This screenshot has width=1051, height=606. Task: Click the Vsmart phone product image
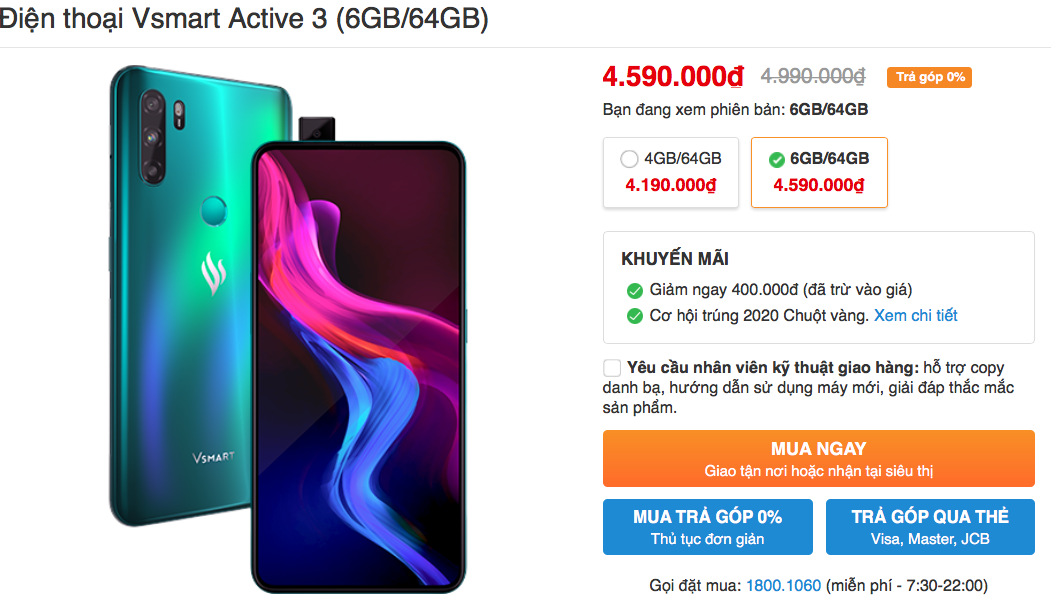tap(288, 328)
